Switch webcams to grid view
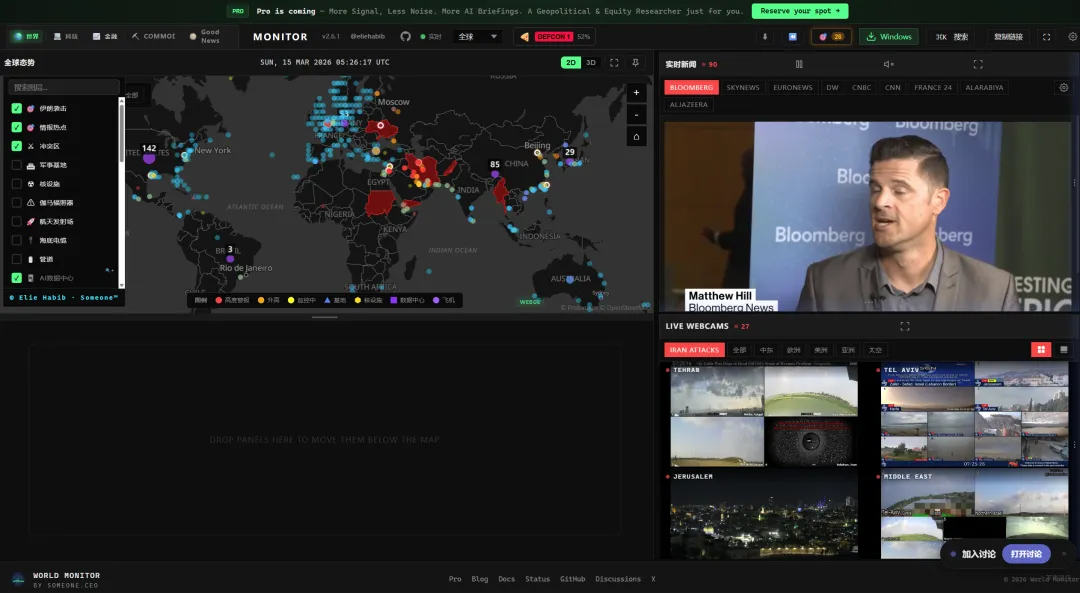Image resolution: width=1080 pixels, height=593 pixels. click(1041, 350)
